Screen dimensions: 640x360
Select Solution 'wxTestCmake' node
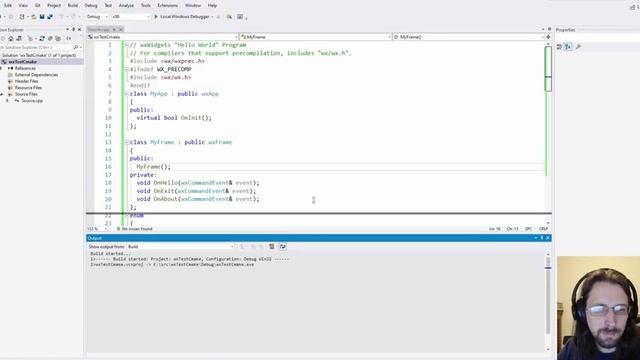39,55
